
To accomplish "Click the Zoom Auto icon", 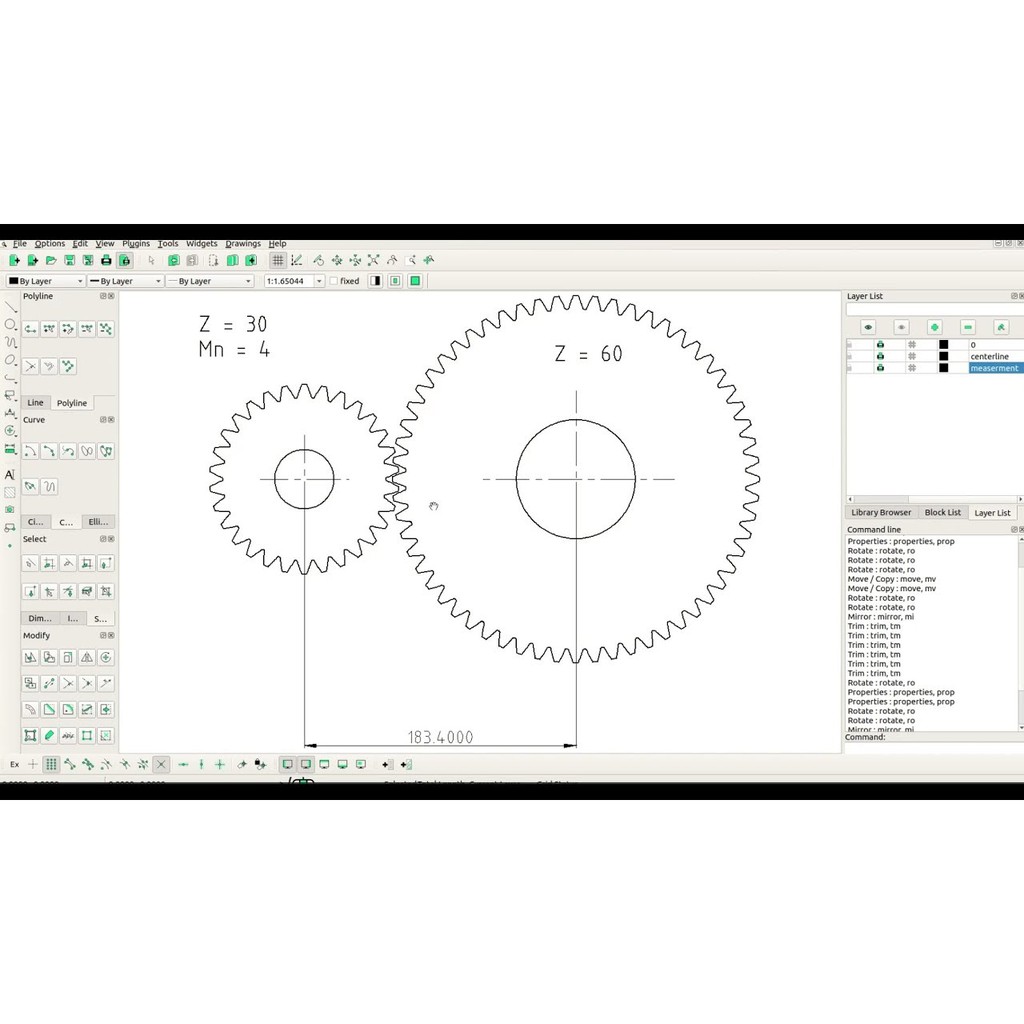I will 374,261.
